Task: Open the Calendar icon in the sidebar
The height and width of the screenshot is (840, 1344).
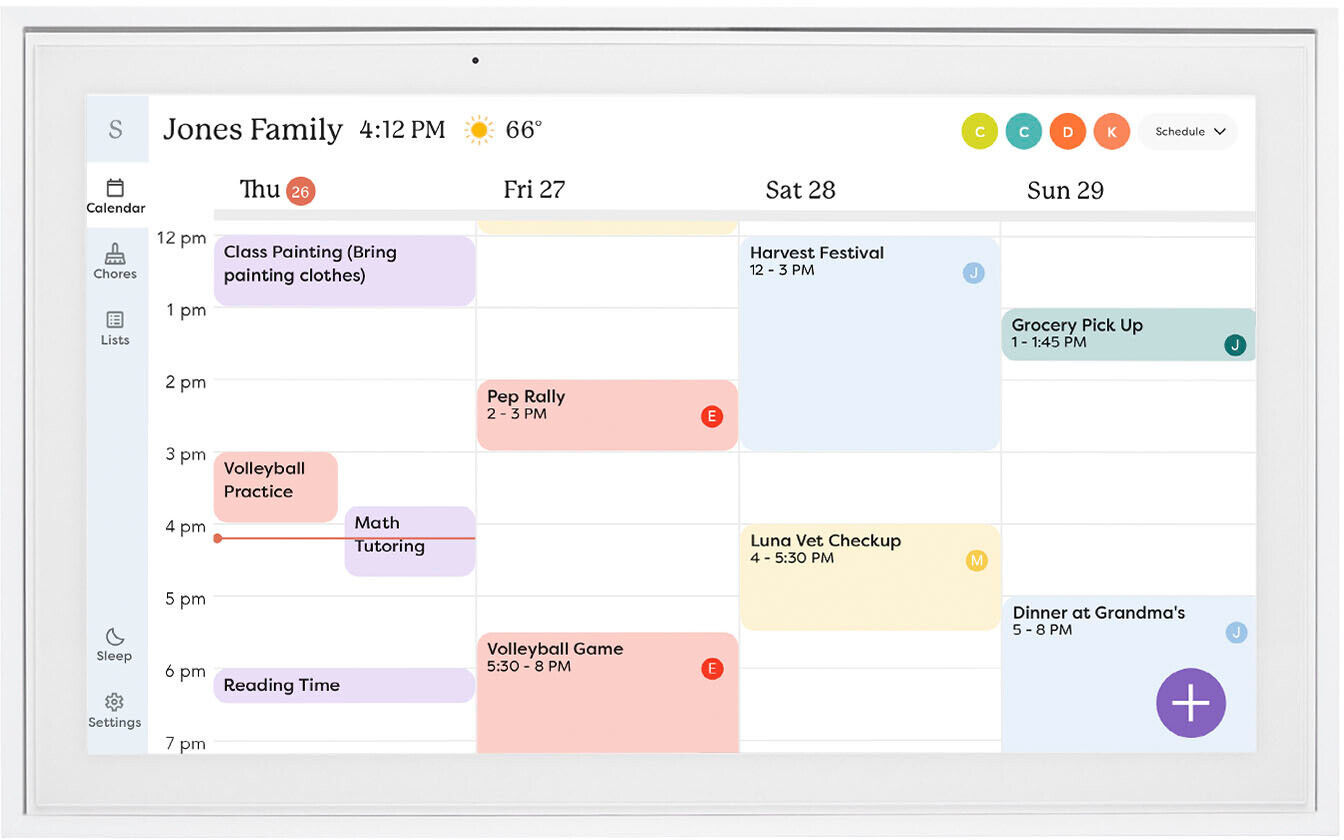Action: (x=116, y=192)
